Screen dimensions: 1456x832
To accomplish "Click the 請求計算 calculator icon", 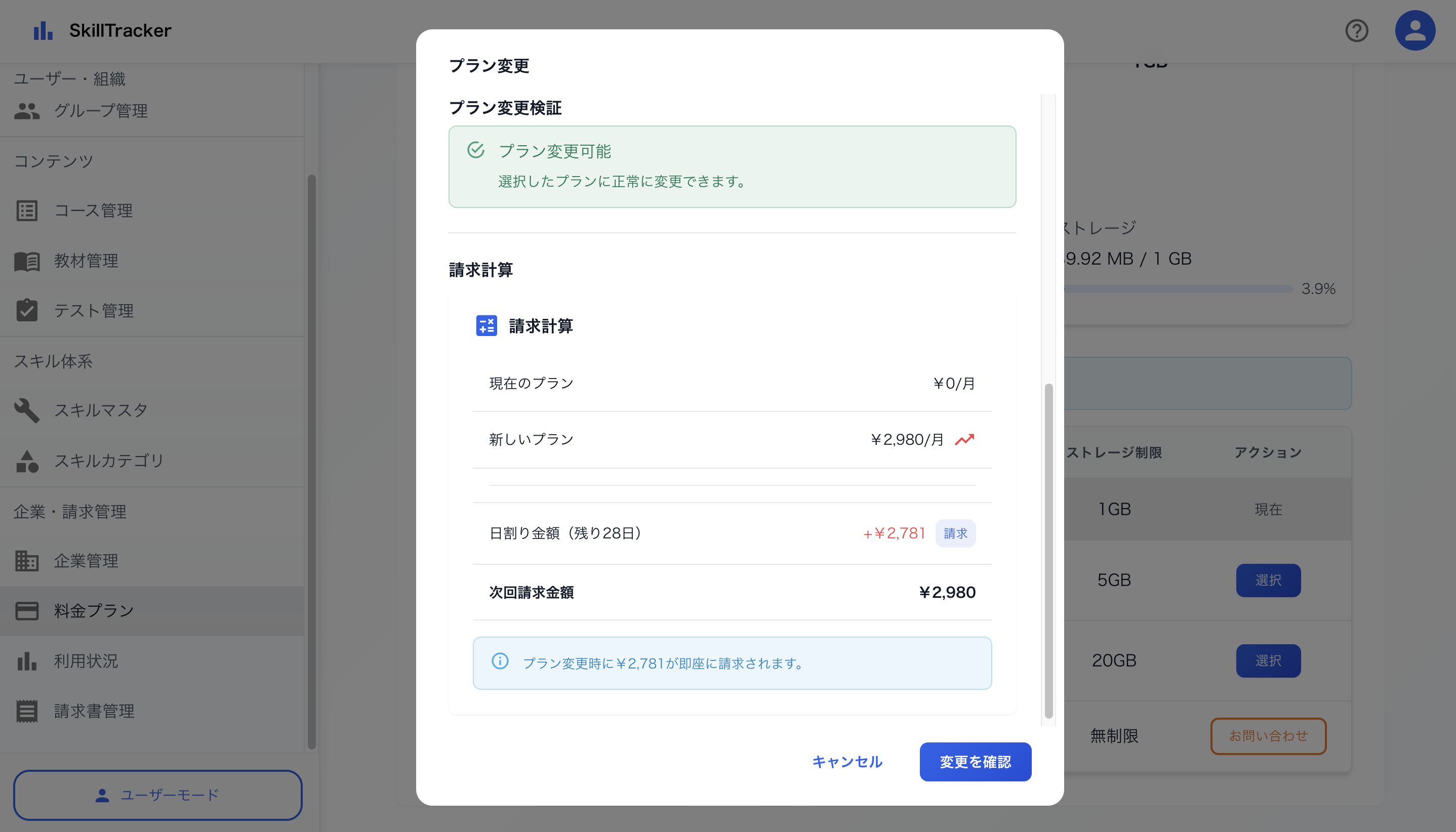I will (x=487, y=326).
